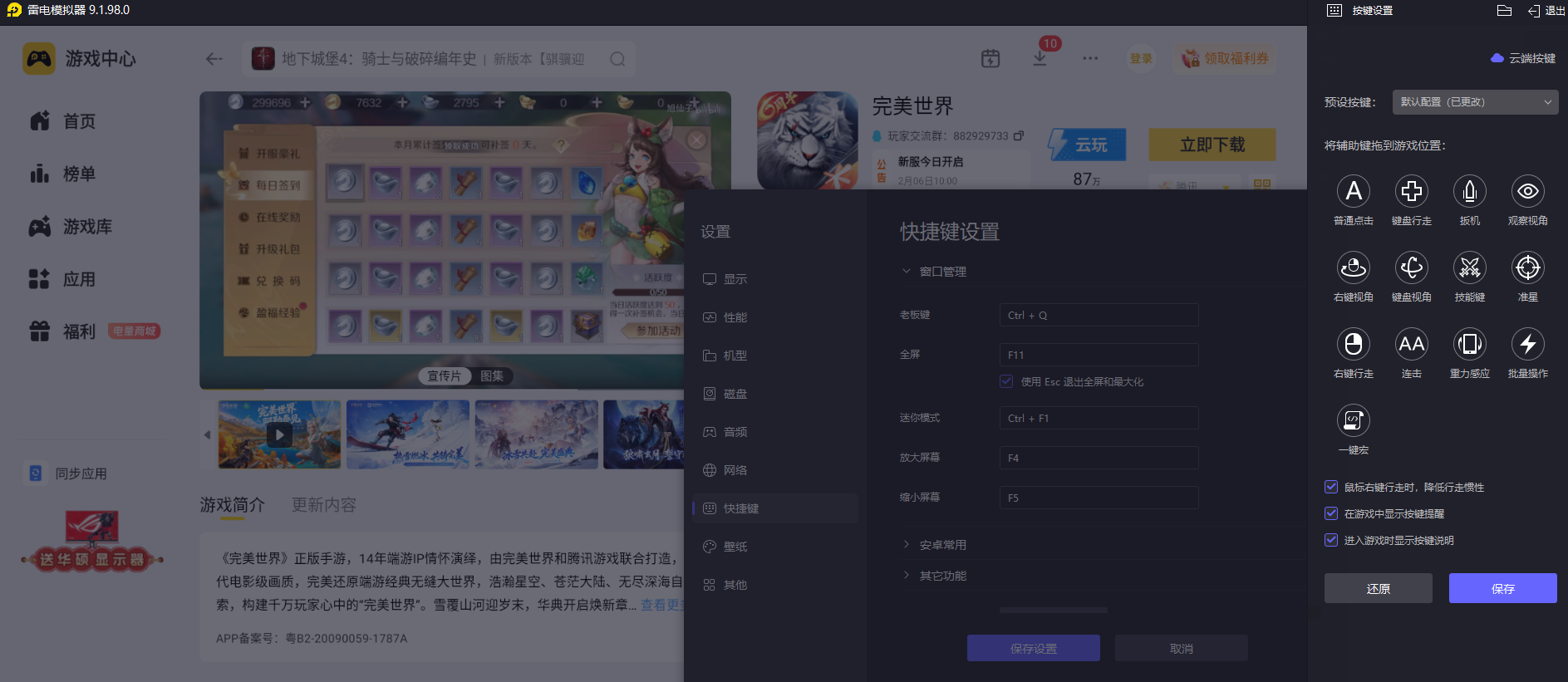Screen dimensions: 1568x682
Task: Click the 登录 button
Action: pyautogui.click(x=1141, y=58)
